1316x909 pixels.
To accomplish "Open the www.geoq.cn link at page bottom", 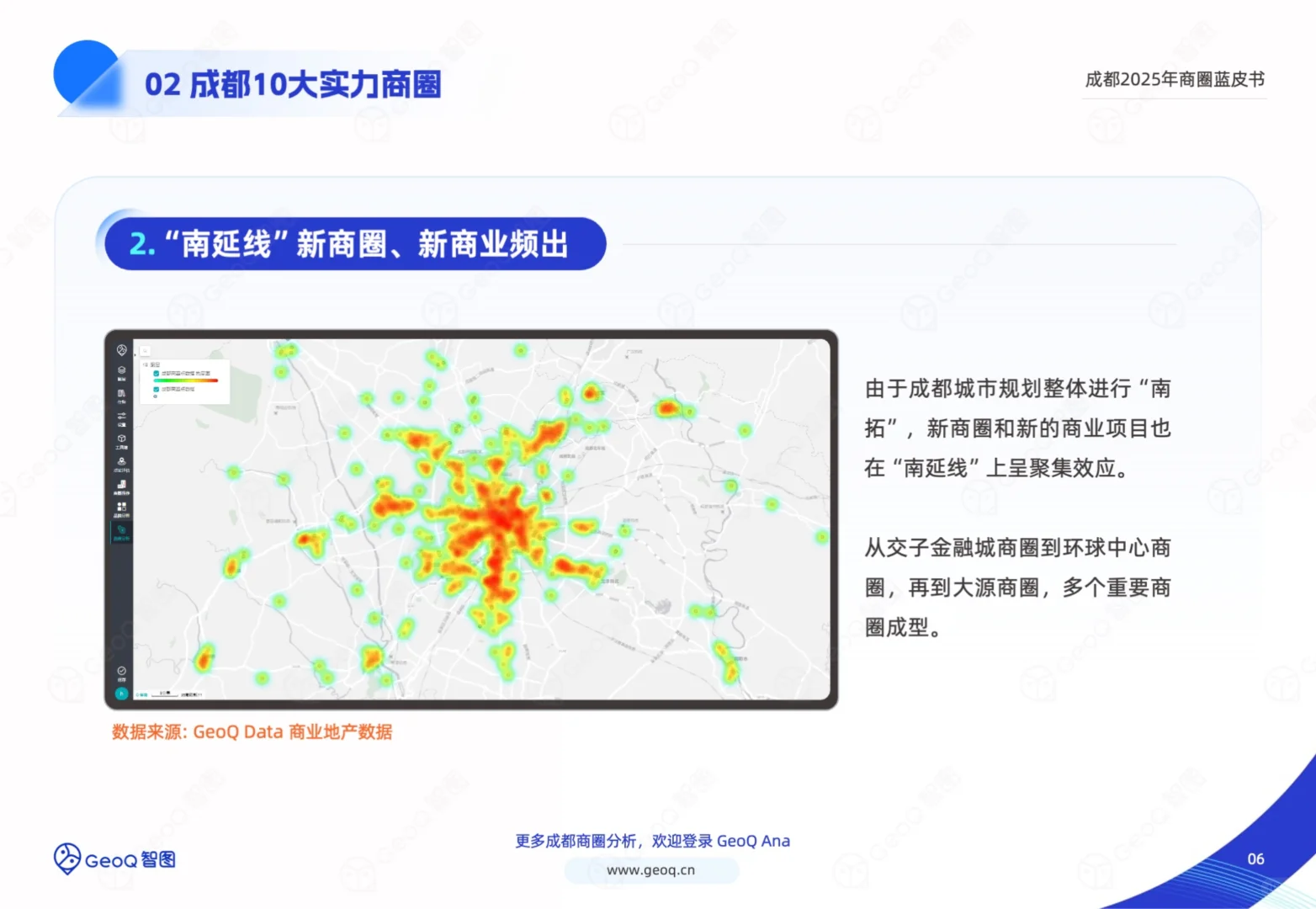I will (x=651, y=870).
